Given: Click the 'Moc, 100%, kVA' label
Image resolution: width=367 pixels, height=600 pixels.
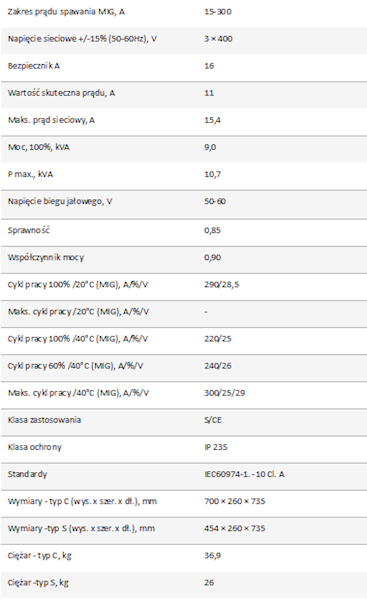Looking at the screenshot, I should click(39, 147).
